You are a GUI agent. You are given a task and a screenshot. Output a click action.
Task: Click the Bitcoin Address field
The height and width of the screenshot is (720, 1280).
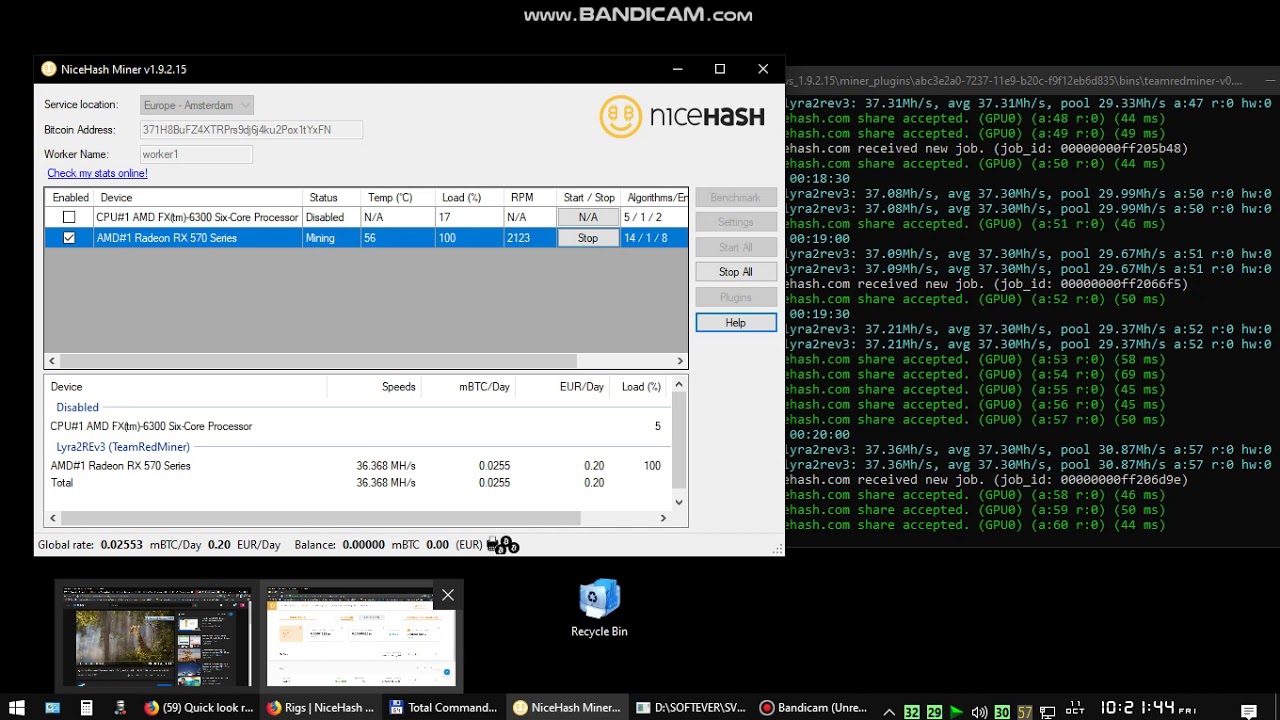tap(250, 130)
